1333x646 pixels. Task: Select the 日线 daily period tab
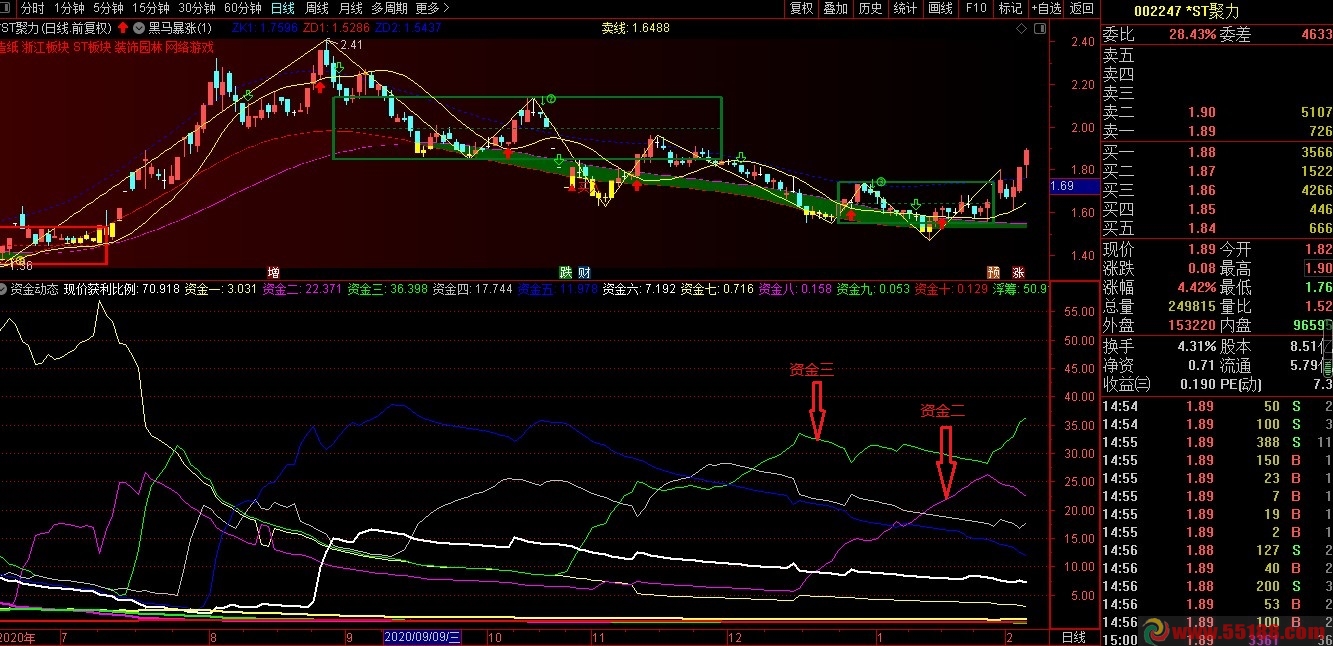click(283, 8)
